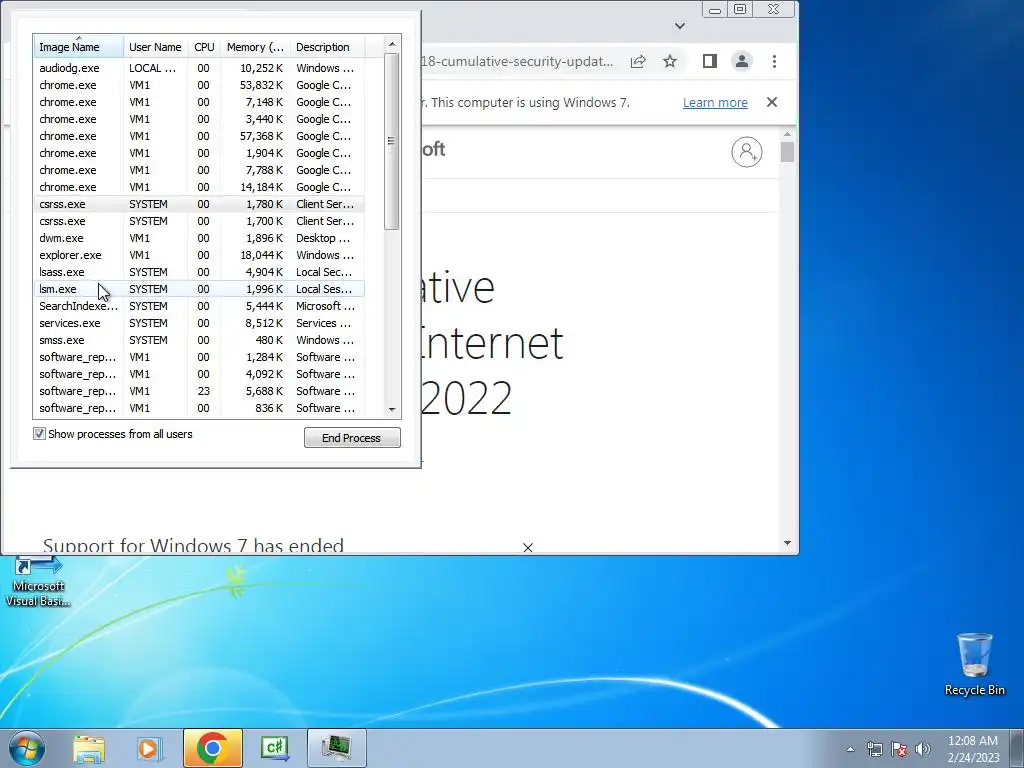1024x768 pixels.
Task: Click the Chrome page scroll down arrow
Action: tap(787, 543)
